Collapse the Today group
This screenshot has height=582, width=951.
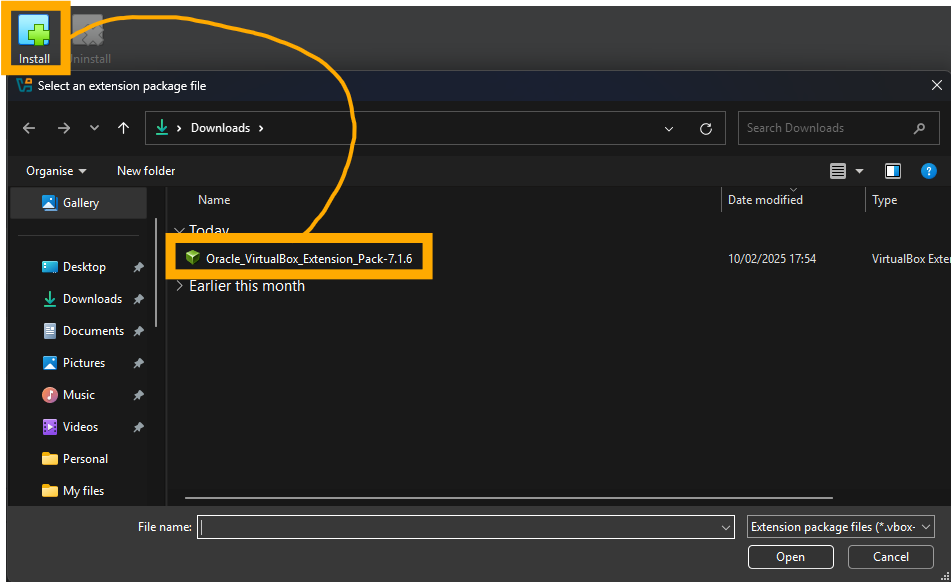[x=179, y=230]
